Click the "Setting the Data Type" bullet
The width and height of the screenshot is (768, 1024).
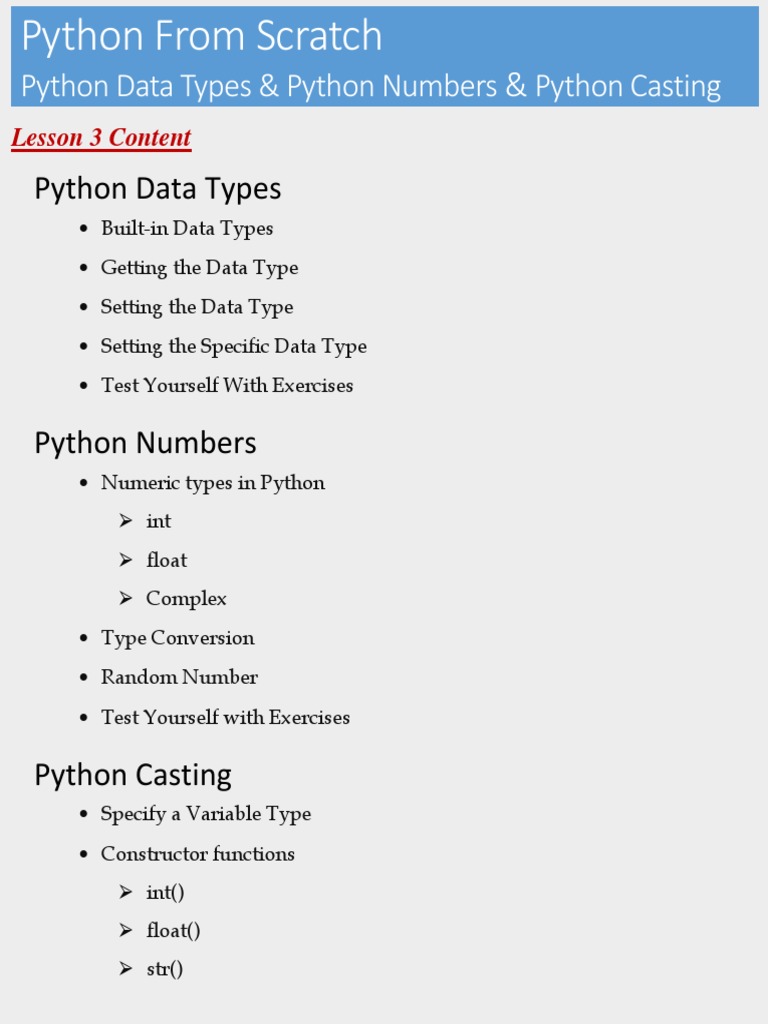click(196, 307)
